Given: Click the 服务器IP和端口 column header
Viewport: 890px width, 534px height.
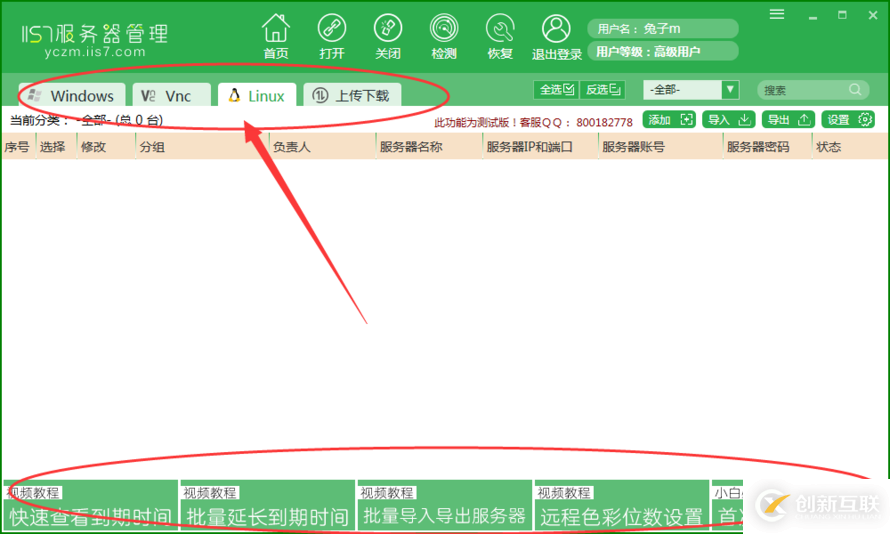Looking at the screenshot, I should (x=529, y=147).
